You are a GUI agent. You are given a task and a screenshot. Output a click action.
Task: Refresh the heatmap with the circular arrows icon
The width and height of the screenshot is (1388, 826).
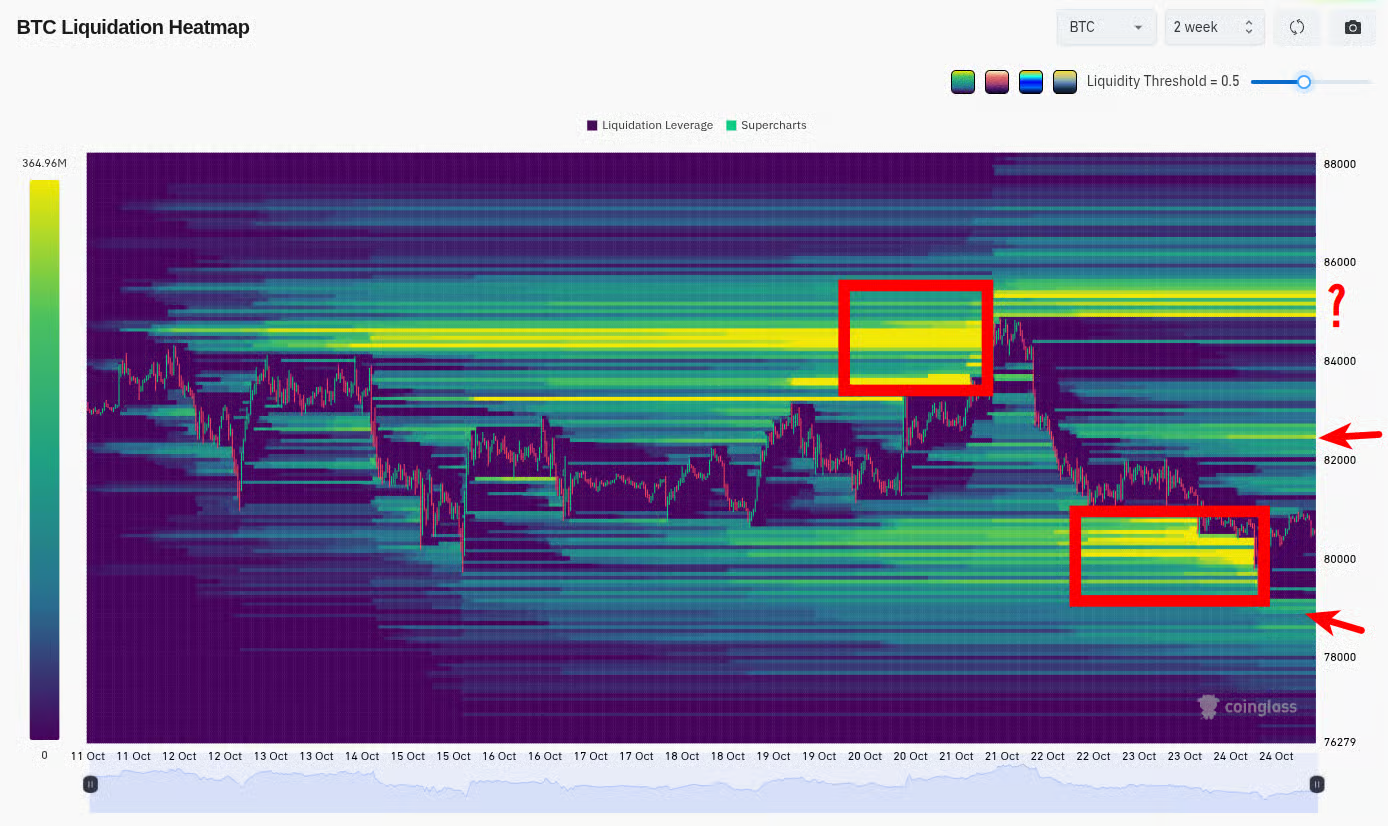(x=1297, y=27)
